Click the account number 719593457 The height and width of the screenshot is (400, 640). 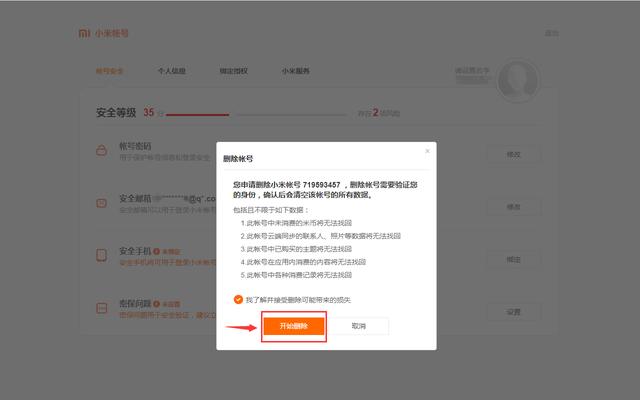tap(321, 185)
